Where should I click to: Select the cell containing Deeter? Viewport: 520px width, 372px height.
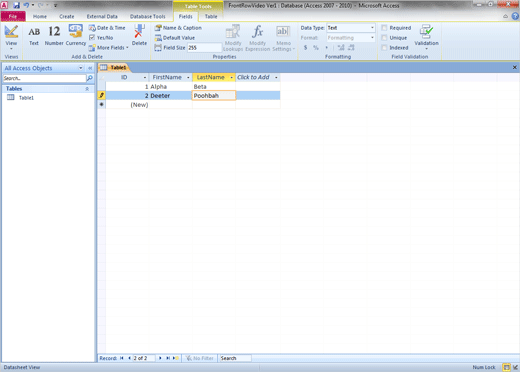[170, 96]
